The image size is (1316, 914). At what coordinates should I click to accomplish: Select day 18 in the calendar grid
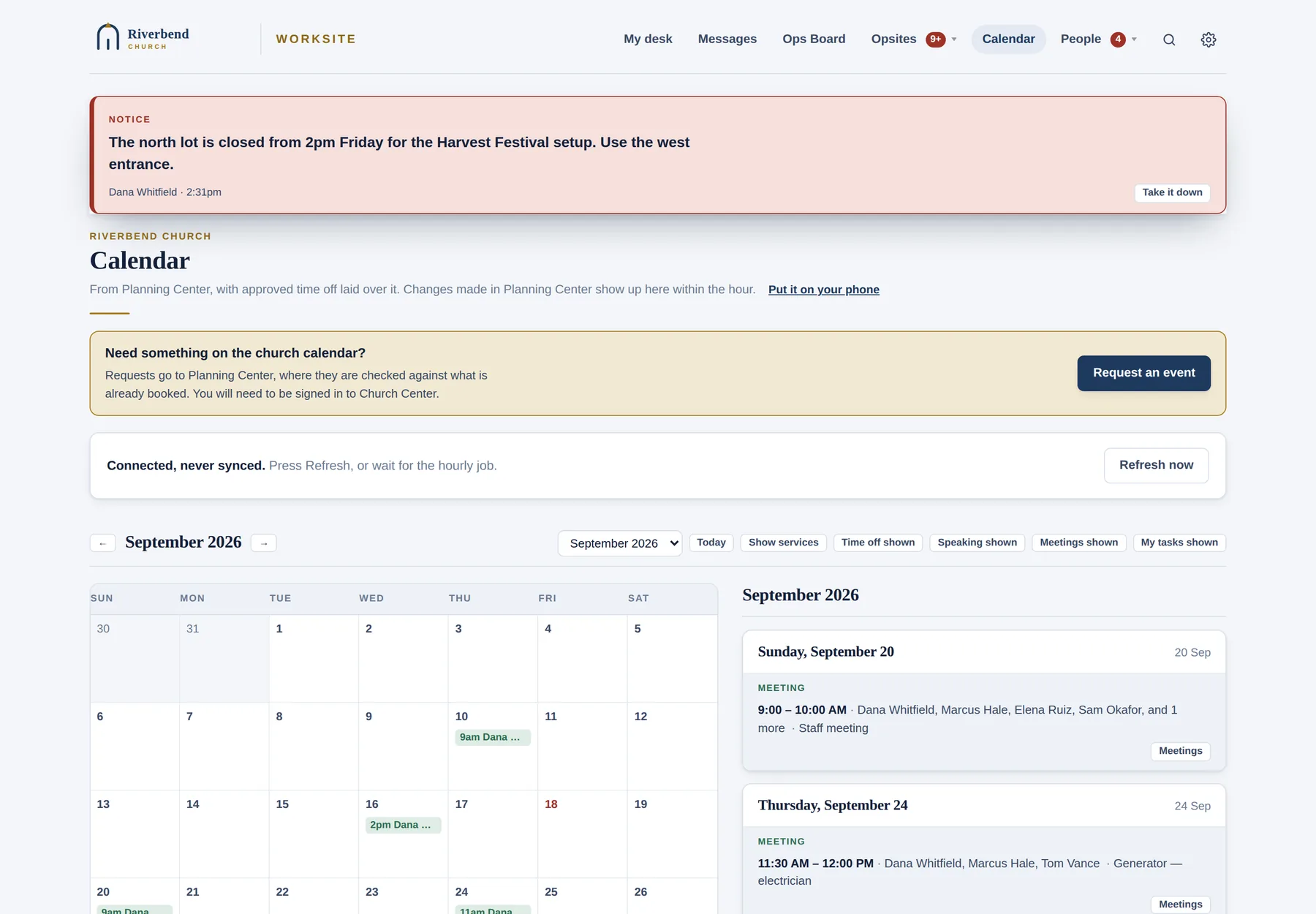click(x=583, y=834)
